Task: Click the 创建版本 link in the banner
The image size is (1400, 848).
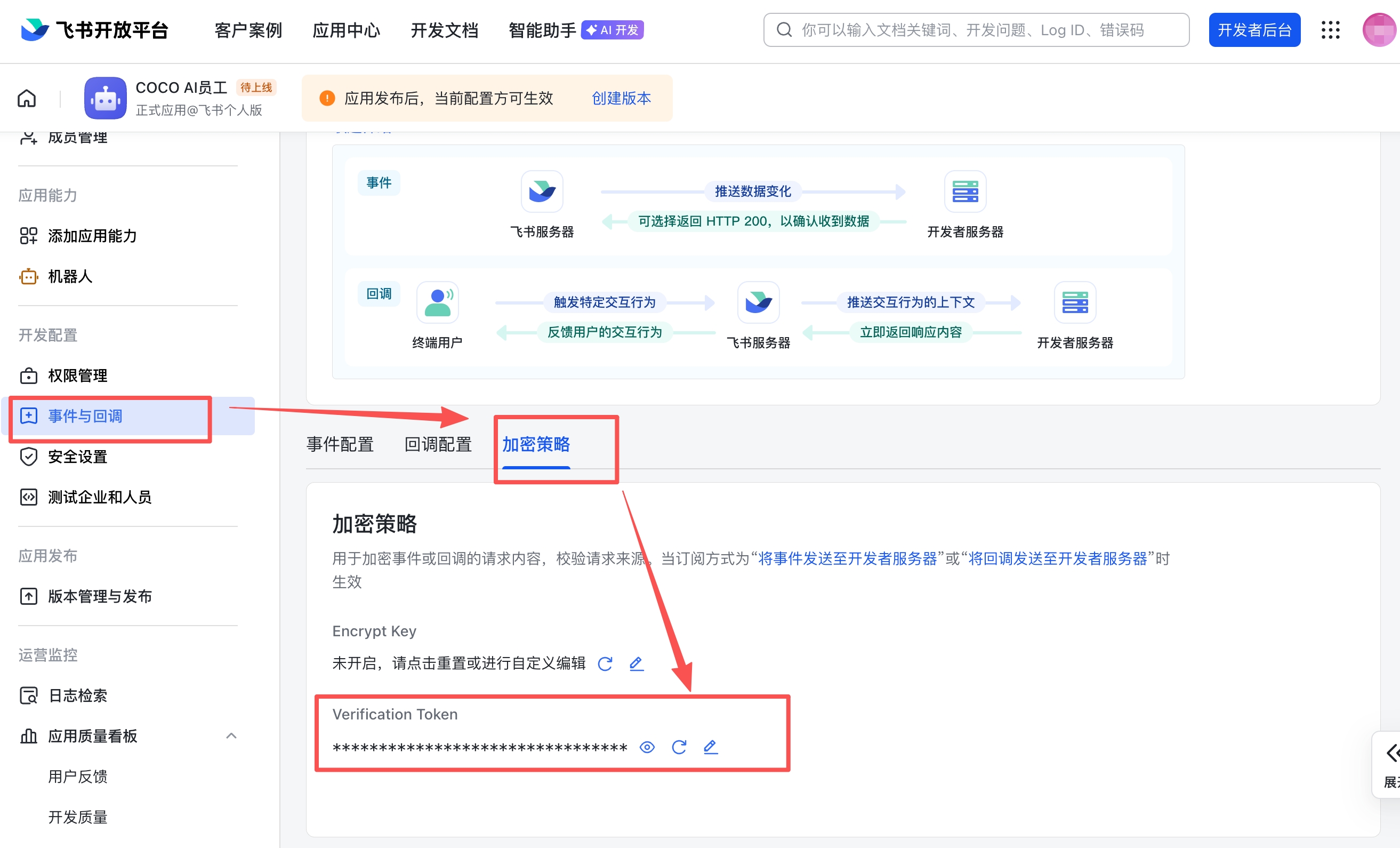Action: pyautogui.click(x=621, y=98)
